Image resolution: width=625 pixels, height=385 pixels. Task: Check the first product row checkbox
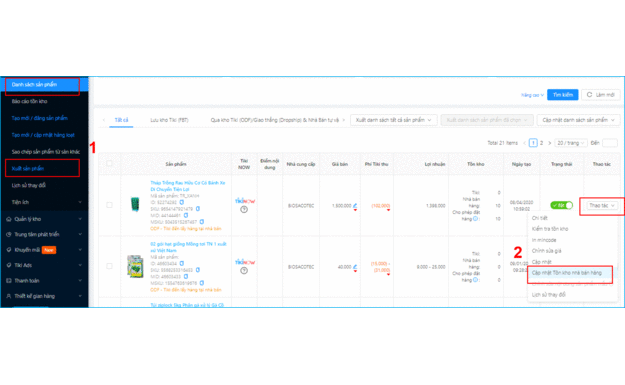[x=109, y=205]
